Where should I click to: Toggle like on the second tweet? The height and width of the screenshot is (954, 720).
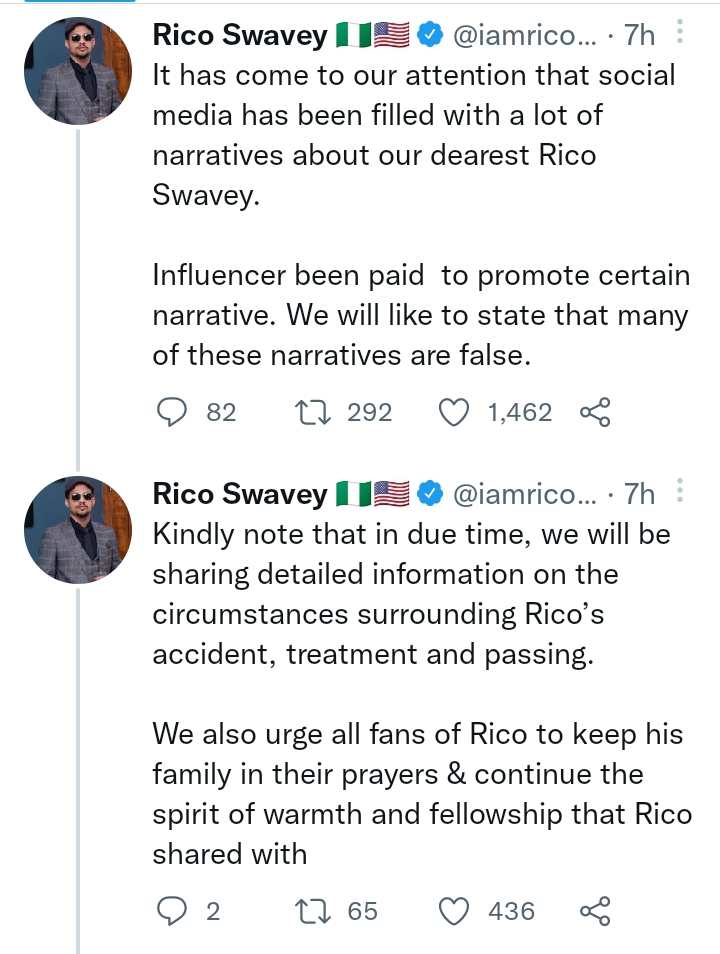point(455,910)
